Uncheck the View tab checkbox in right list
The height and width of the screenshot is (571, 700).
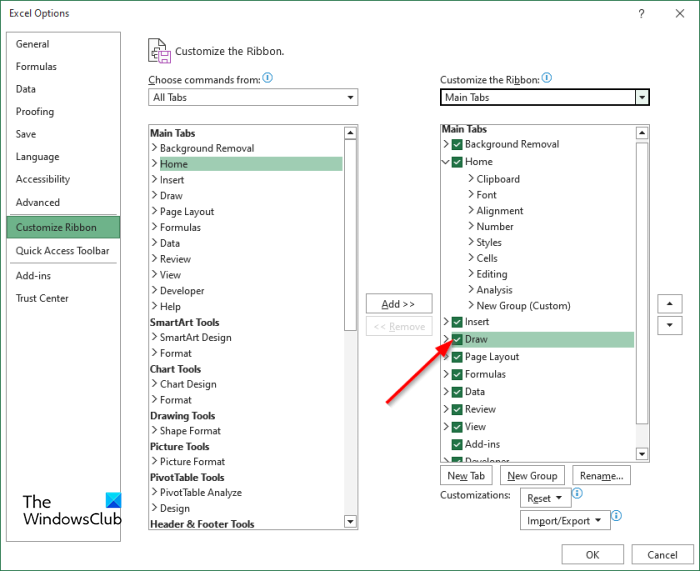pyautogui.click(x=457, y=427)
